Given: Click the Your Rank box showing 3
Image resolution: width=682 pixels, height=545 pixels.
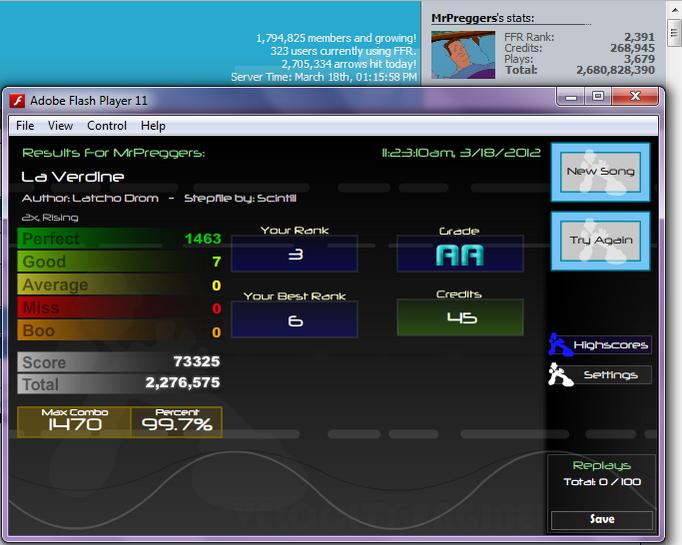Looking at the screenshot, I should (294, 254).
